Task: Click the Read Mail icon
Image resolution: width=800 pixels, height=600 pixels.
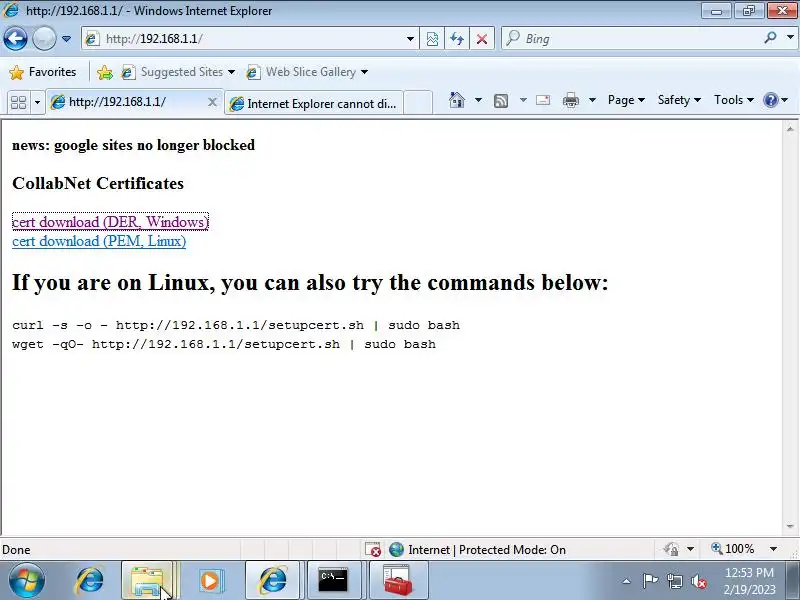Action: pyautogui.click(x=543, y=100)
